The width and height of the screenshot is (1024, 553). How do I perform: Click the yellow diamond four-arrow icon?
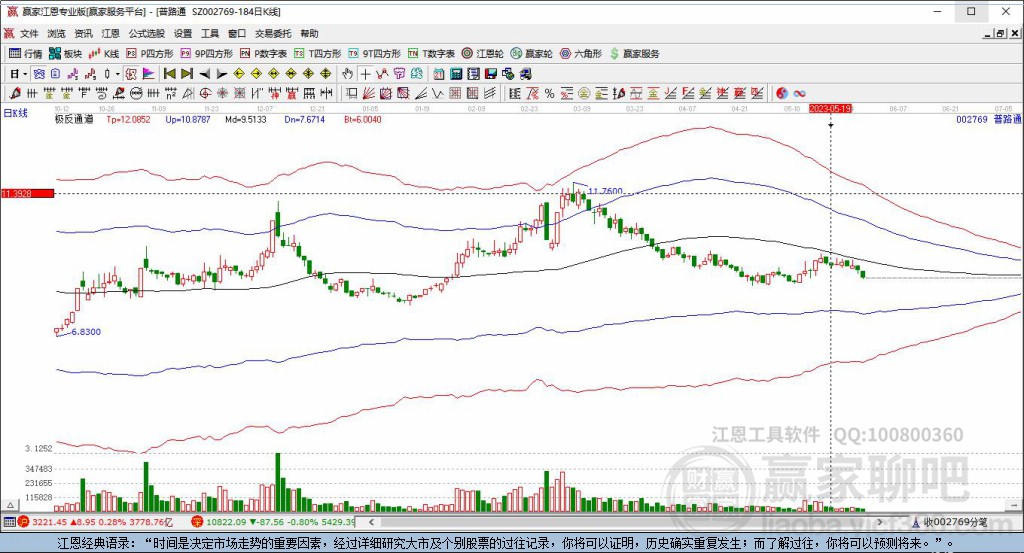pyautogui.click(x=325, y=74)
